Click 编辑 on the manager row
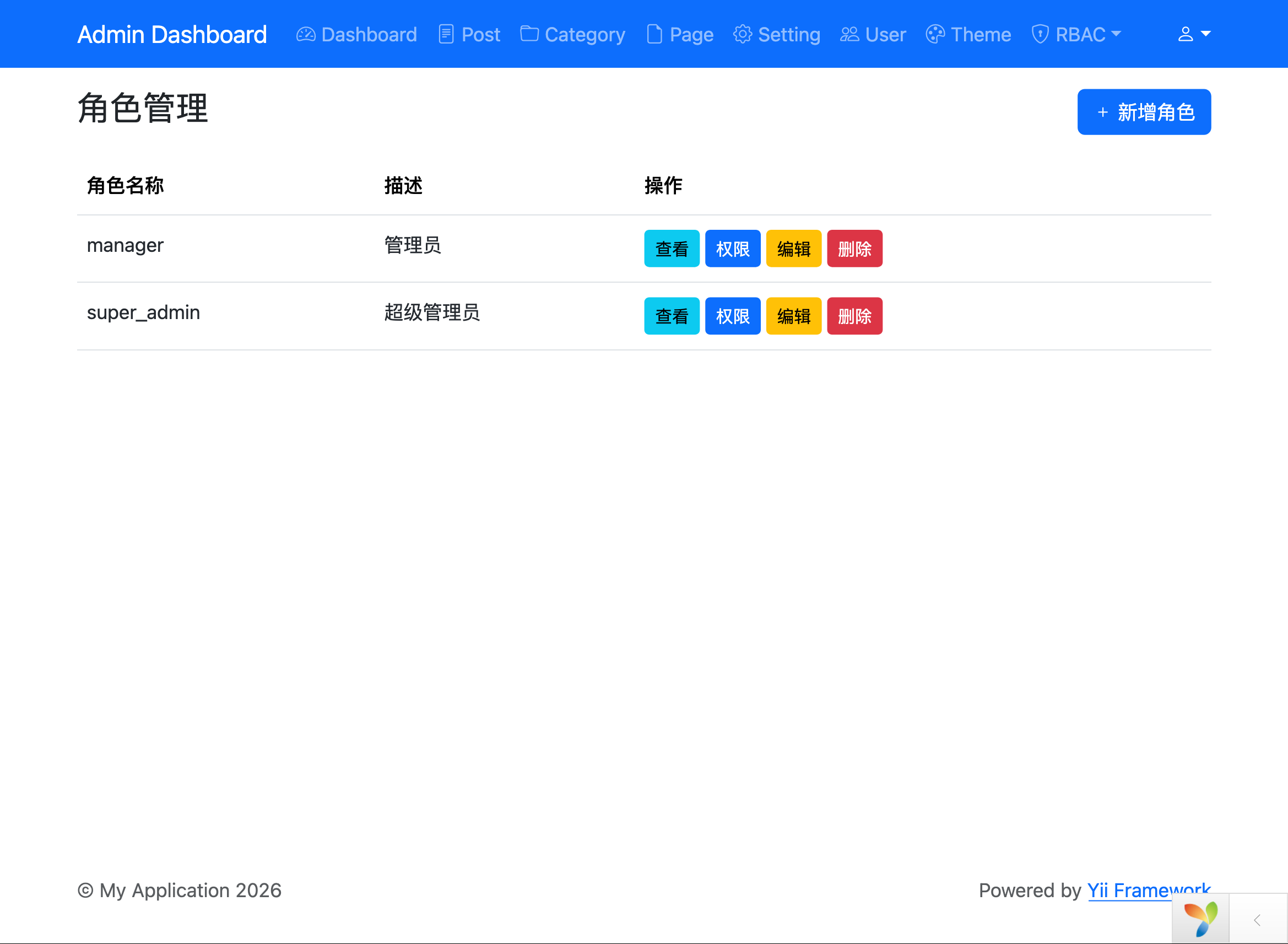 click(x=793, y=249)
